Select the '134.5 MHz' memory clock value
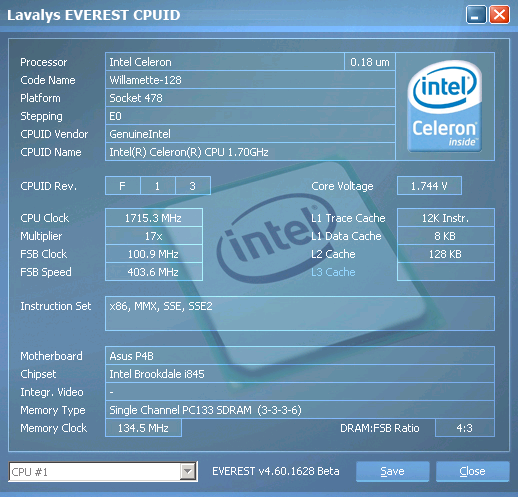The height and width of the screenshot is (497, 518). 143,428
